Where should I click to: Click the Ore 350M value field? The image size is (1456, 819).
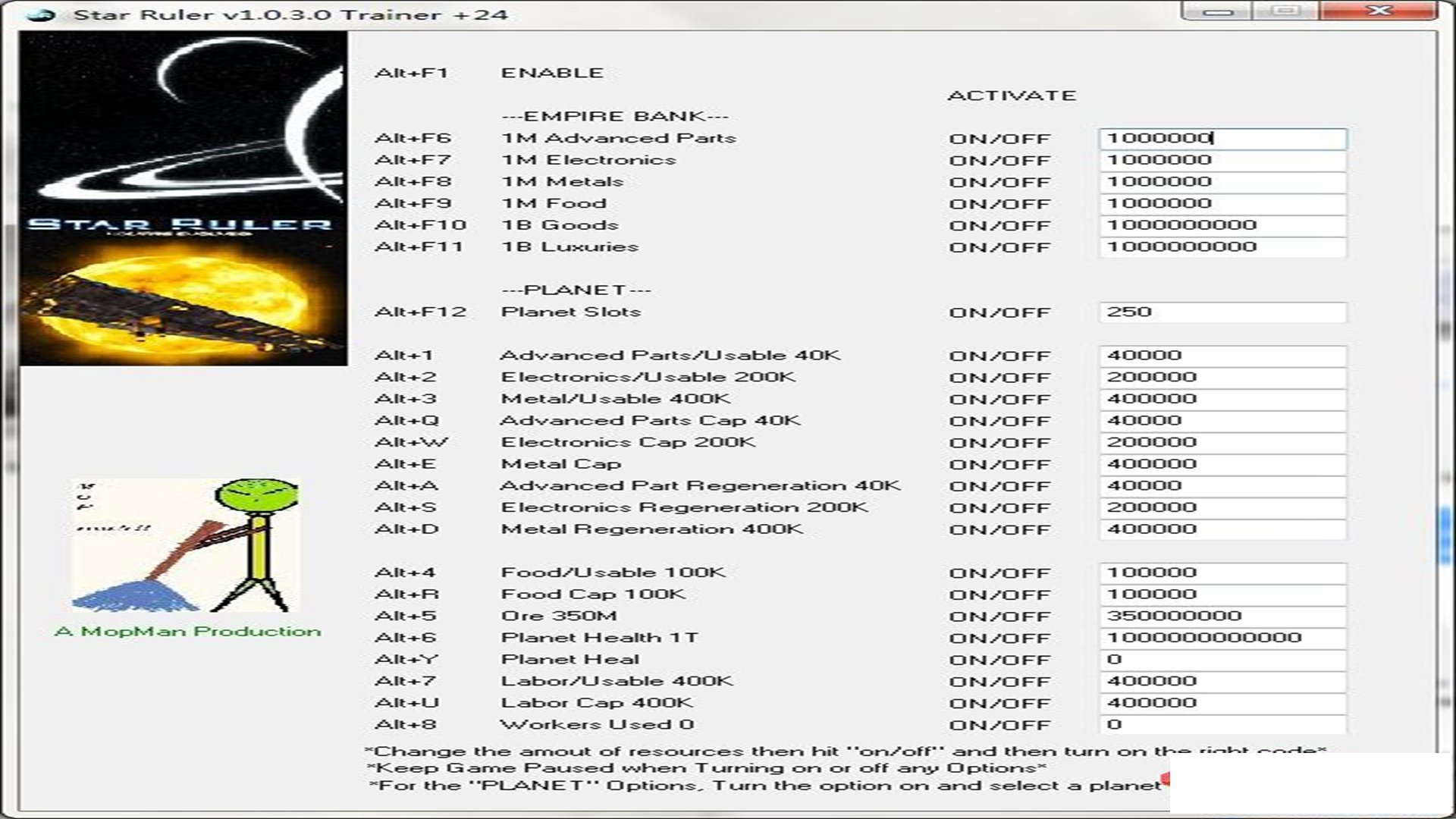click(1222, 617)
